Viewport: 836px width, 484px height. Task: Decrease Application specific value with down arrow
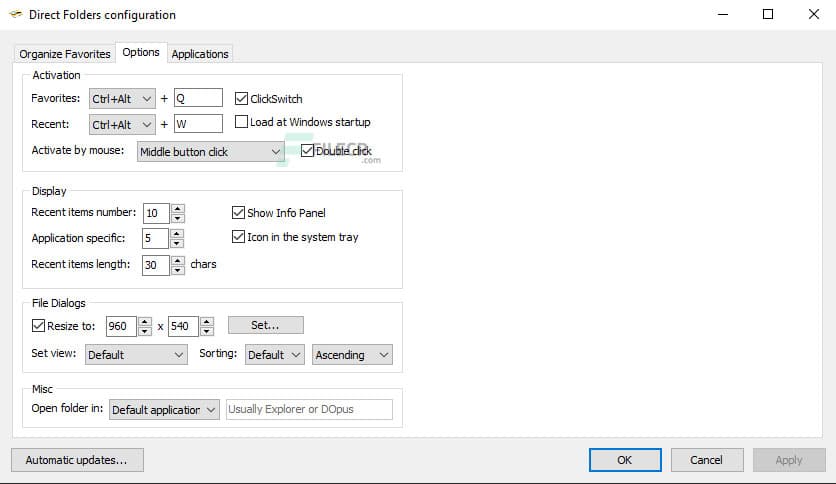(x=176, y=243)
